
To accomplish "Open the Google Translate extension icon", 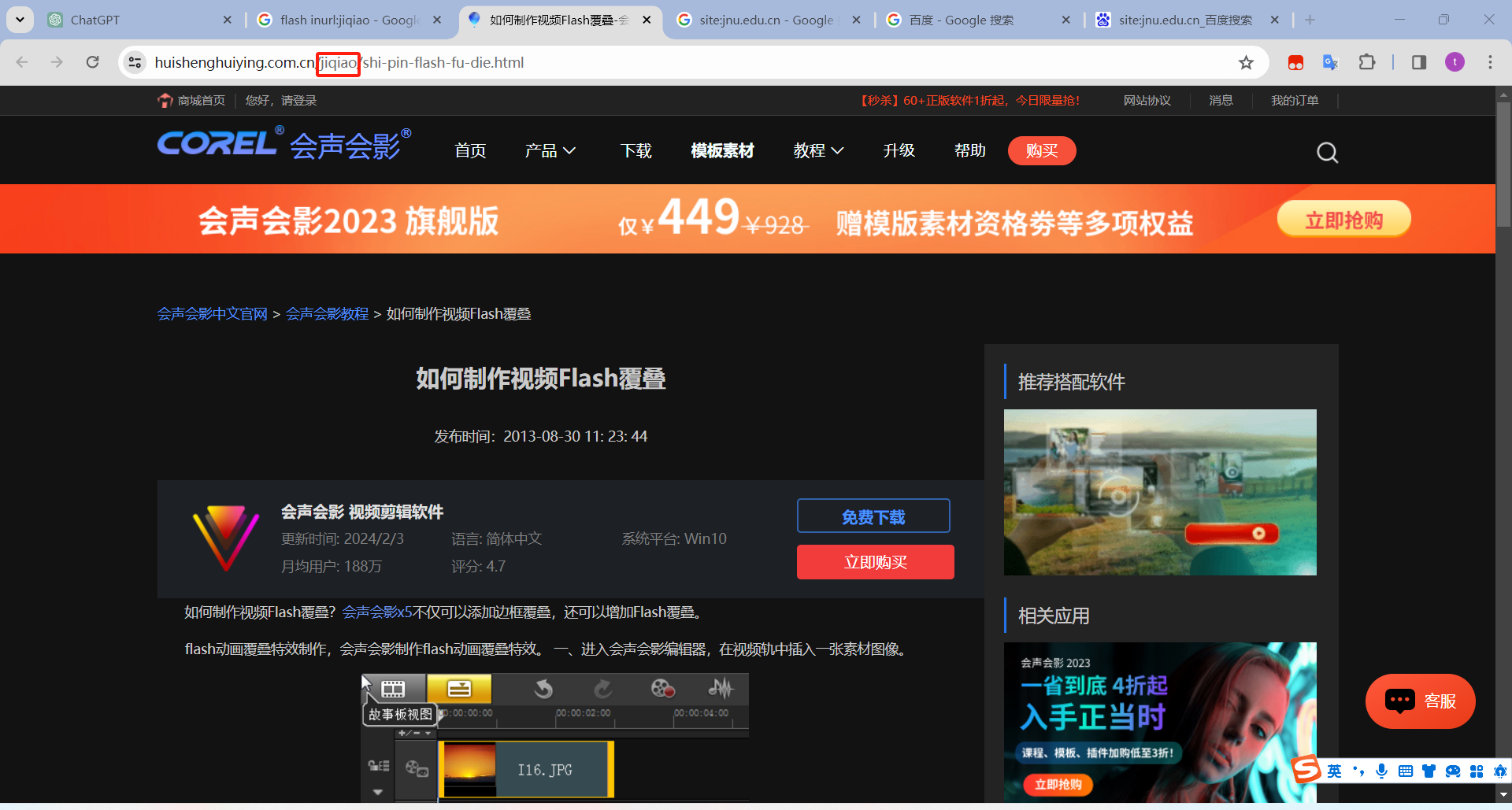I will click(1331, 62).
